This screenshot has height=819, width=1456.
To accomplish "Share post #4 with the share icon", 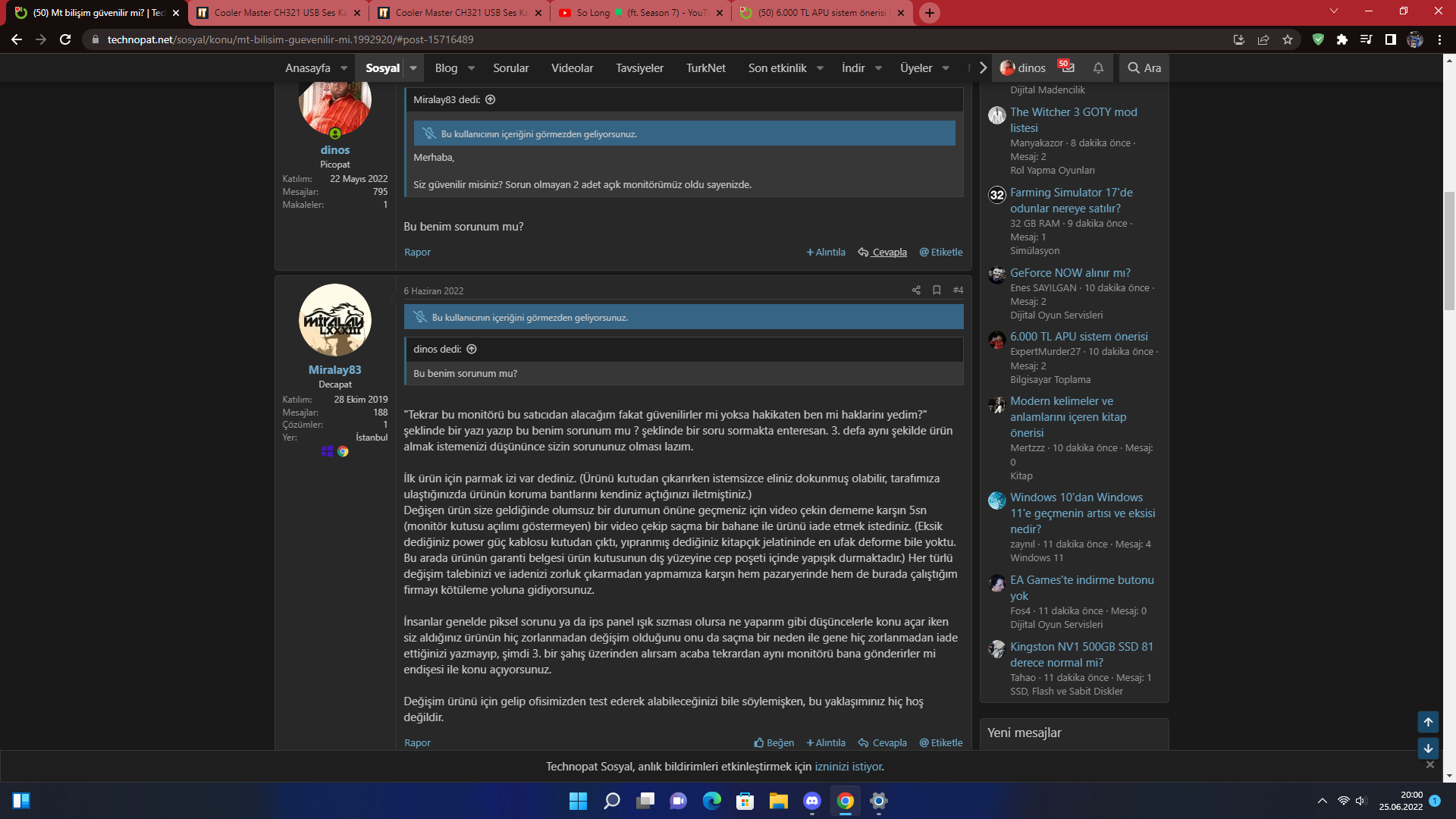I will tap(916, 290).
